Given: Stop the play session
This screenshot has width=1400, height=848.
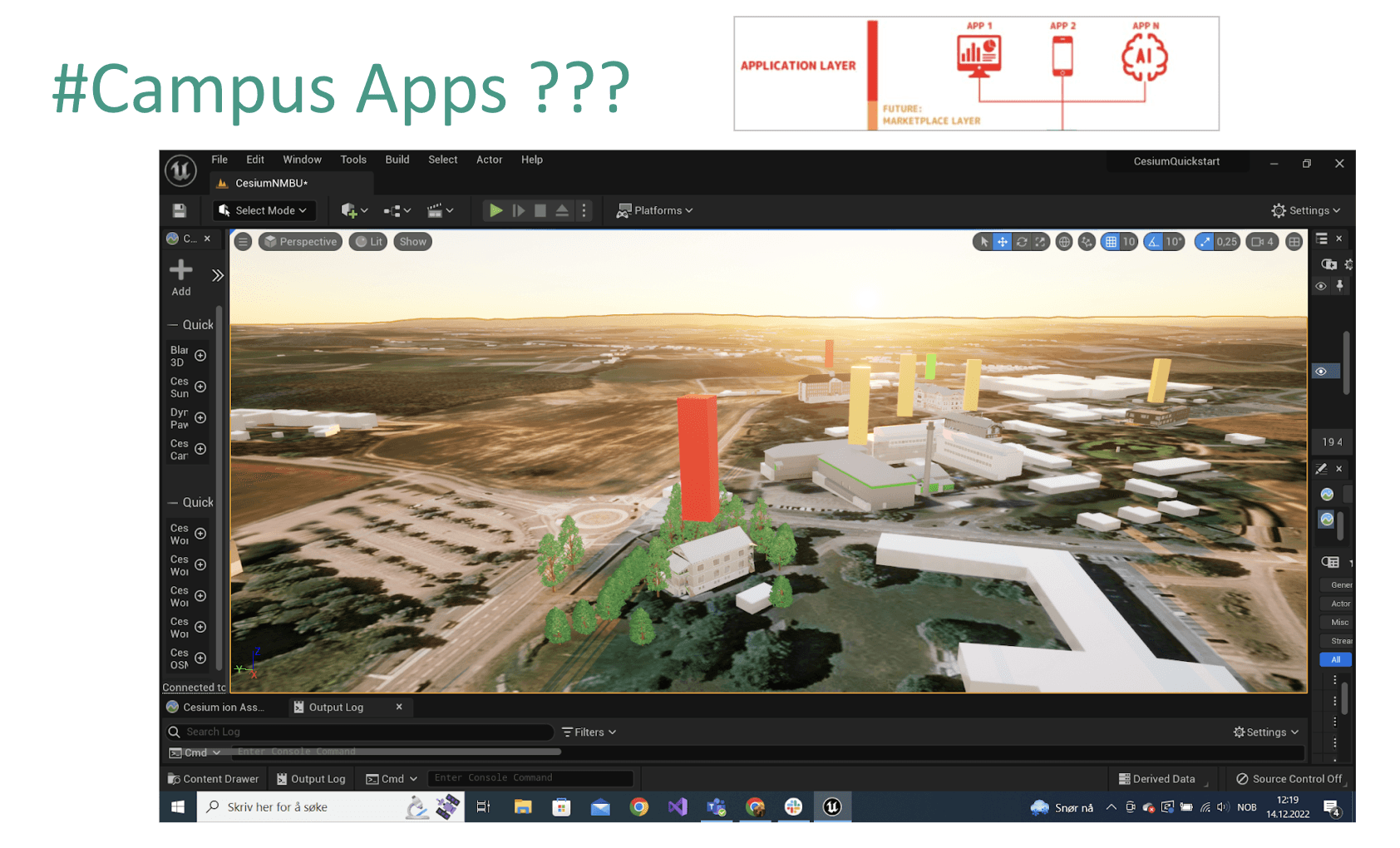Looking at the screenshot, I should (x=540, y=210).
